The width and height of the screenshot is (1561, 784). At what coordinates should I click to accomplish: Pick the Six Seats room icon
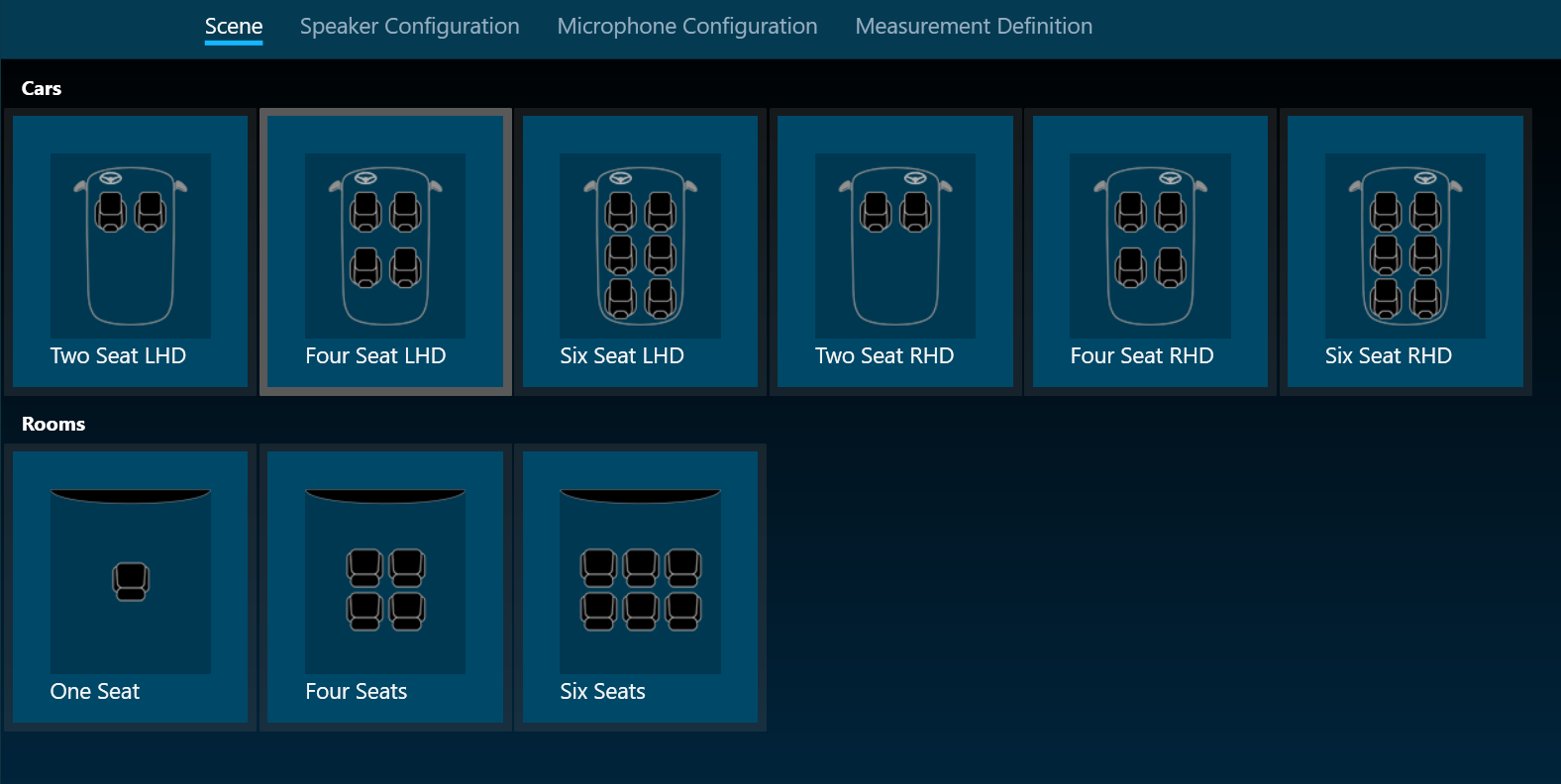click(x=640, y=581)
